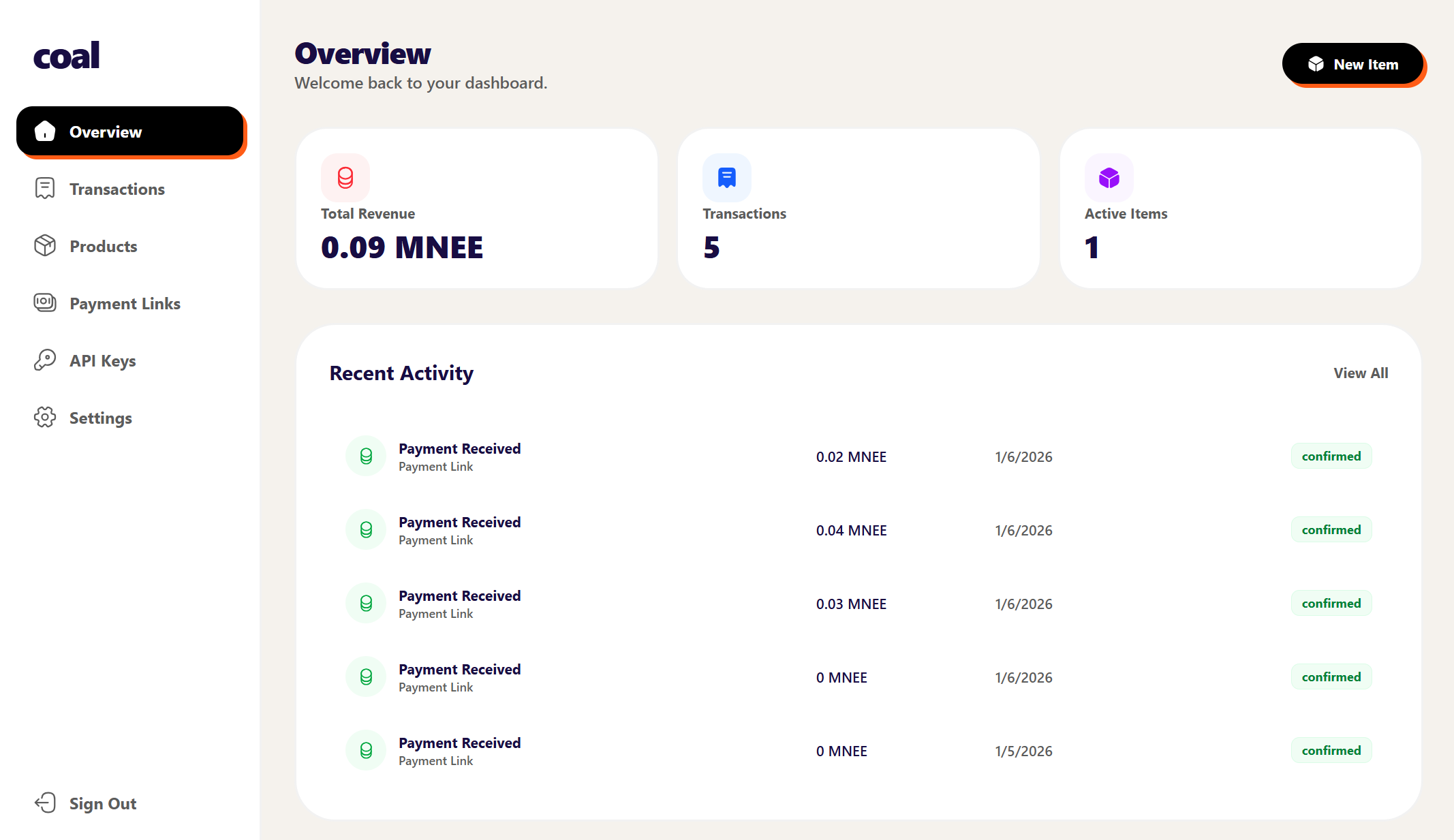Click the Sign Out logout icon
This screenshot has width=1454, height=840.
coord(45,803)
